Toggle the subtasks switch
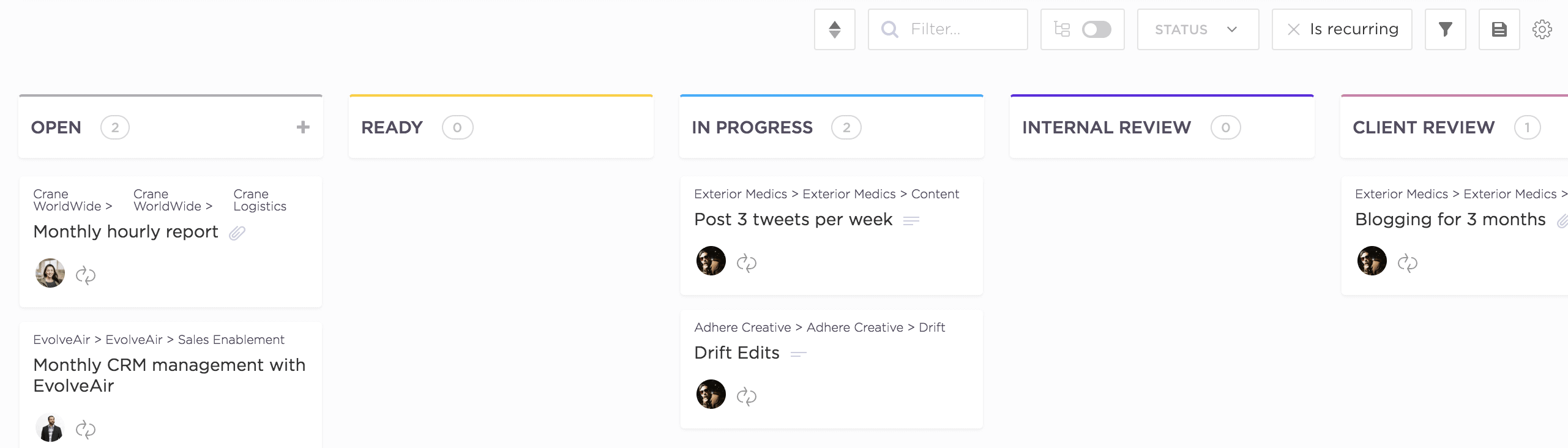This screenshot has width=1568, height=448. [x=1096, y=29]
